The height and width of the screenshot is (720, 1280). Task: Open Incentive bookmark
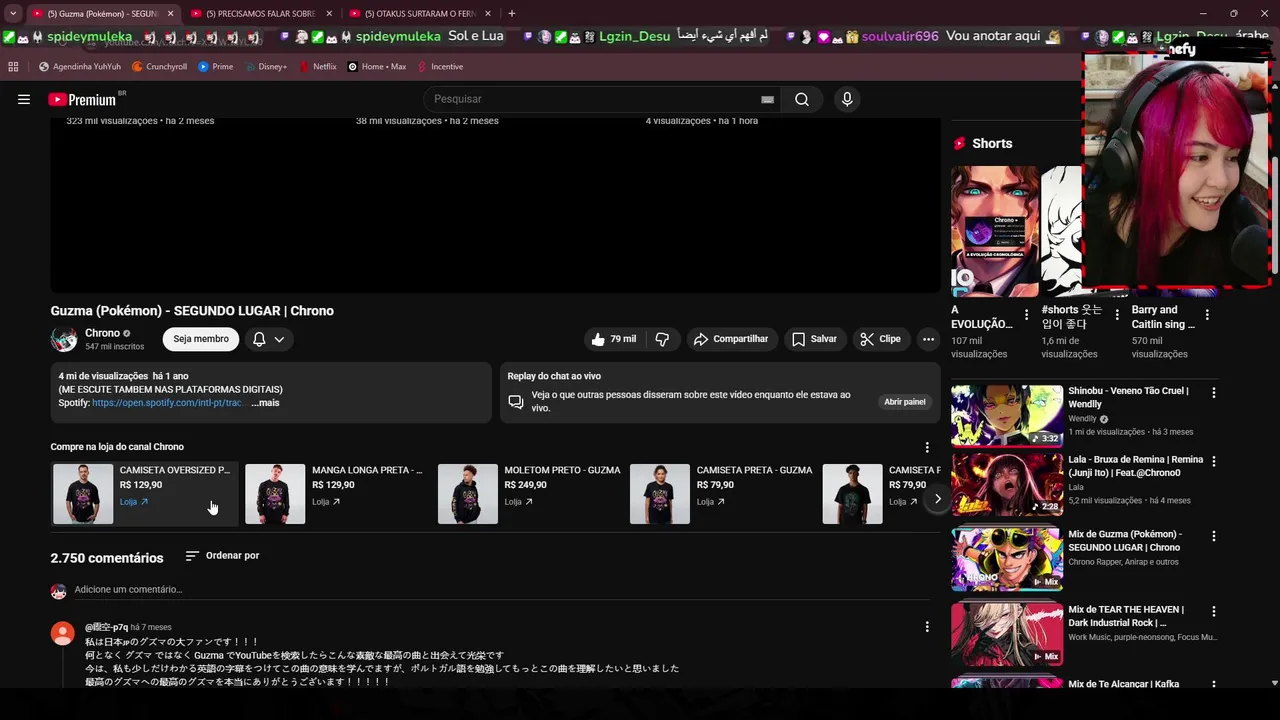click(440, 66)
